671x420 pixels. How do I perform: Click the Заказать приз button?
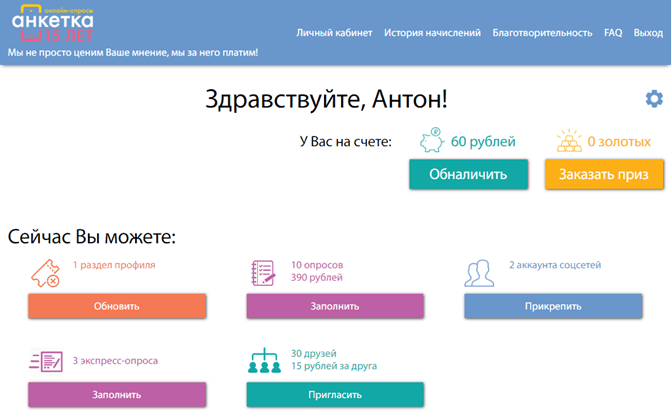pyautogui.click(x=604, y=174)
